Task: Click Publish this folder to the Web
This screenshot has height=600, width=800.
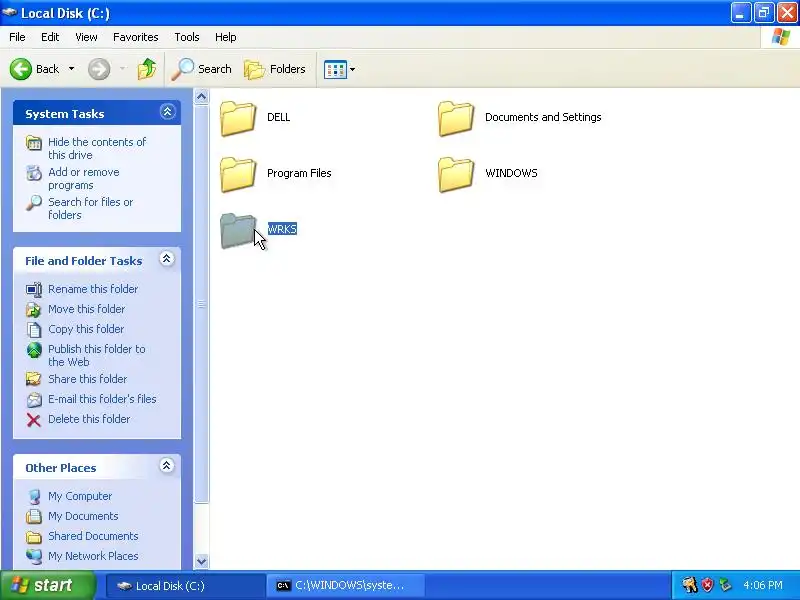Action: click(97, 356)
